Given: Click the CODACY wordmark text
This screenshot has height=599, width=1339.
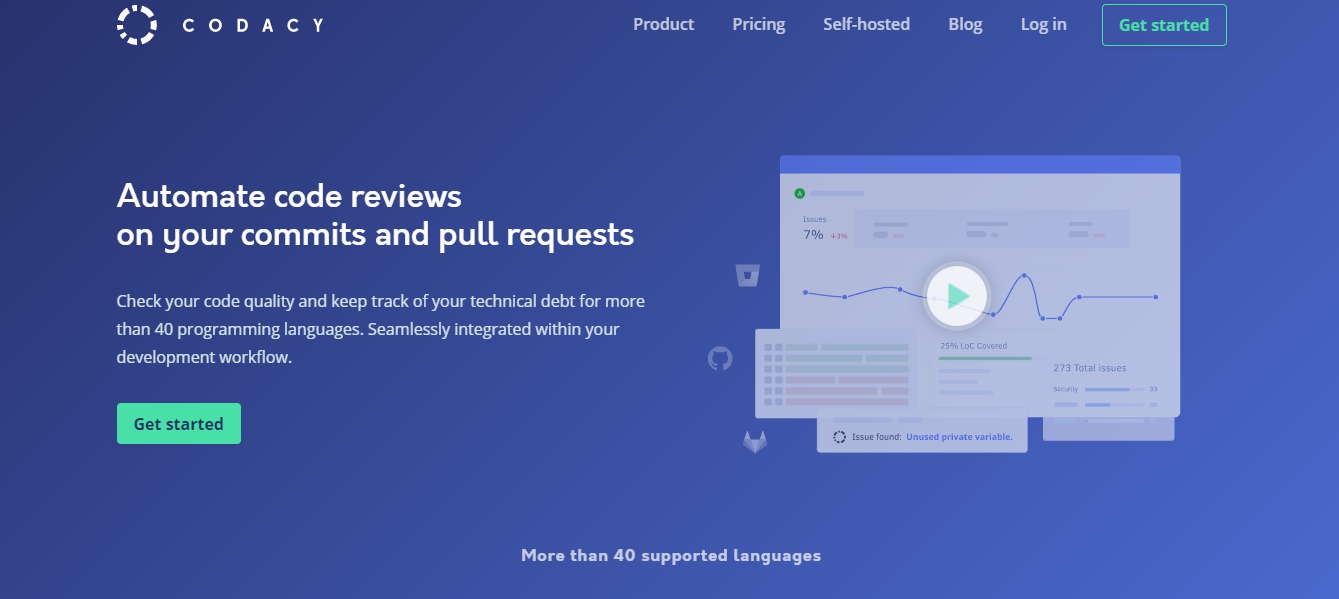Looking at the screenshot, I should (254, 25).
